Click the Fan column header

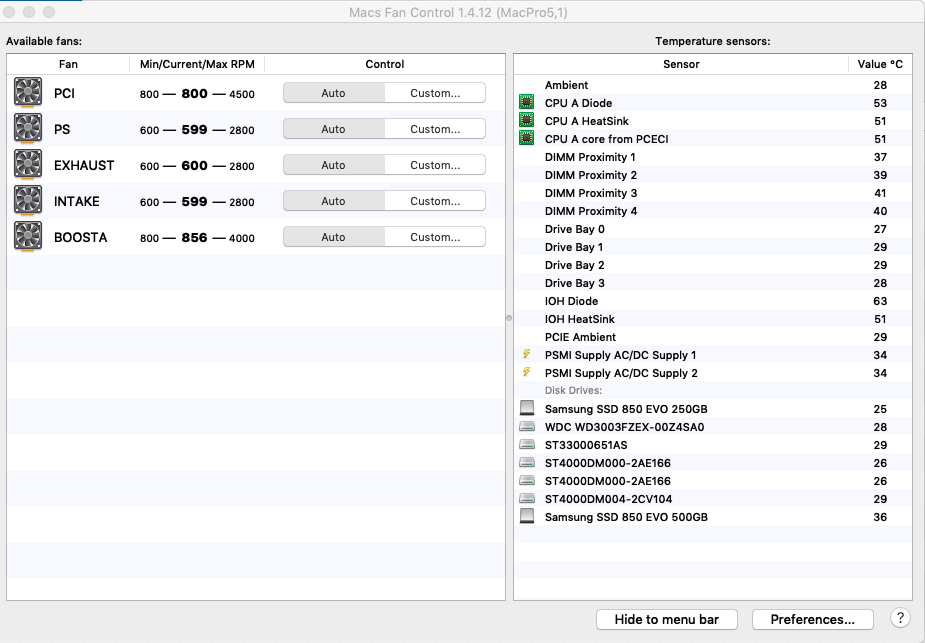68,64
